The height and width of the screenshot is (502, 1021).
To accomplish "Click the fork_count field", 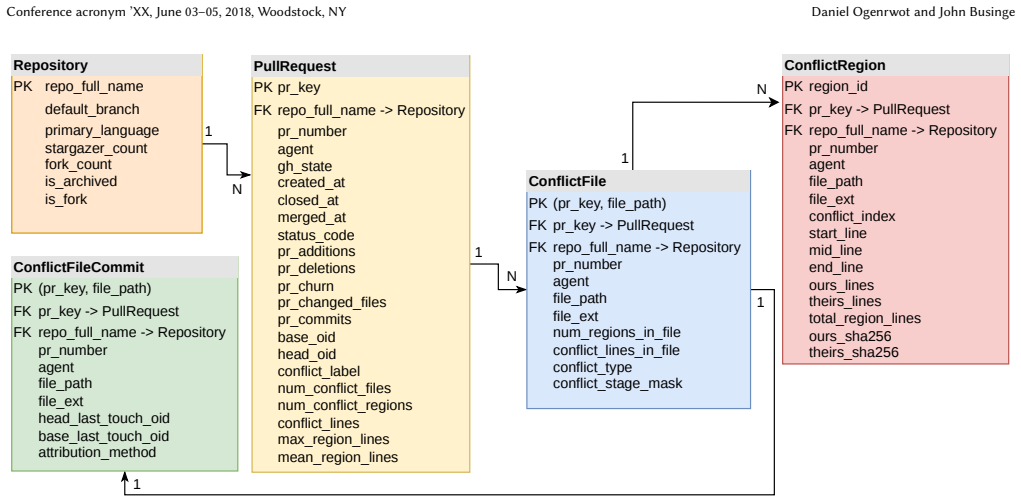I will click(79, 165).
